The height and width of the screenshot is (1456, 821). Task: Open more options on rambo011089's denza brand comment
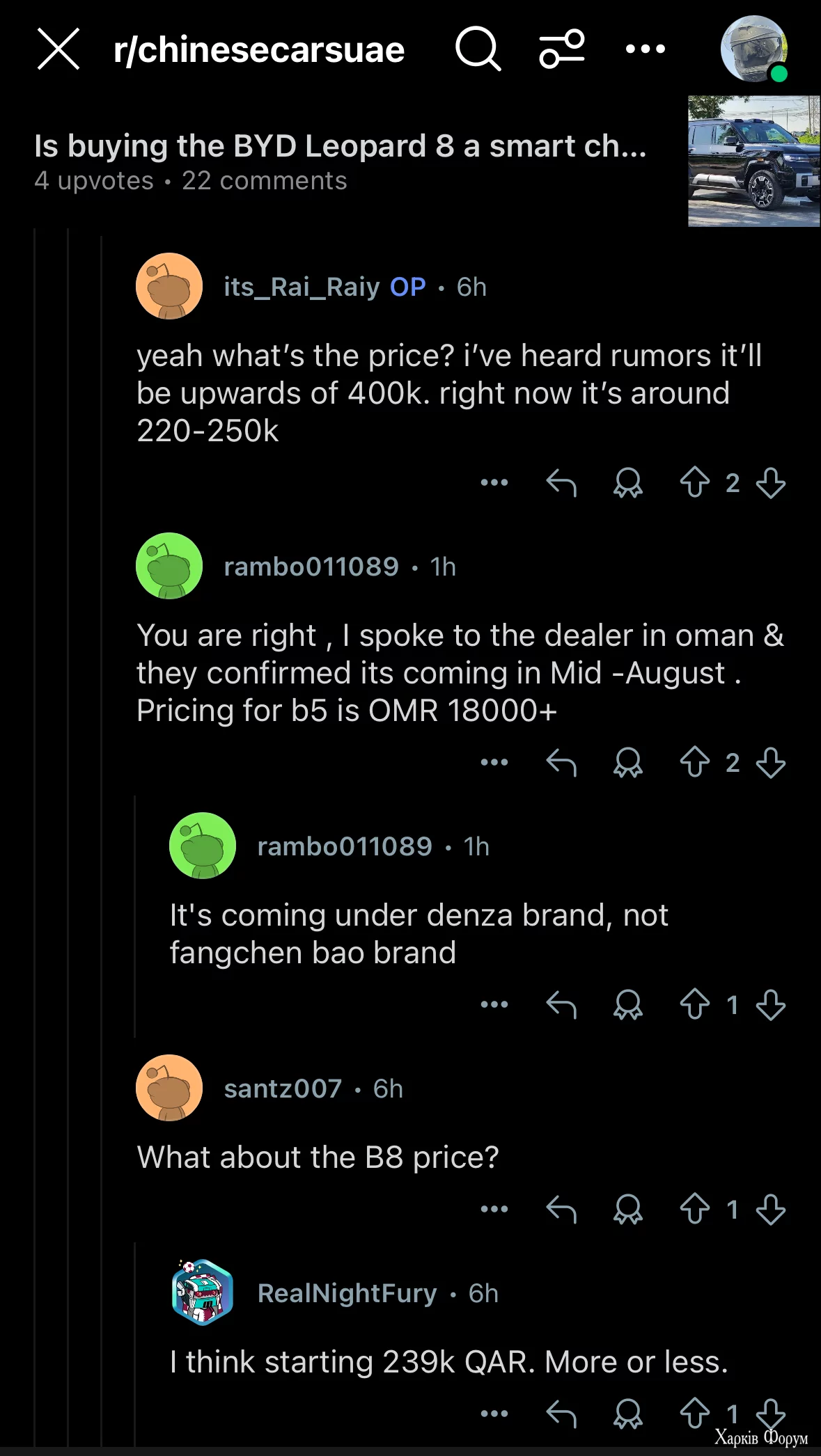click(x=494, y=1004)
